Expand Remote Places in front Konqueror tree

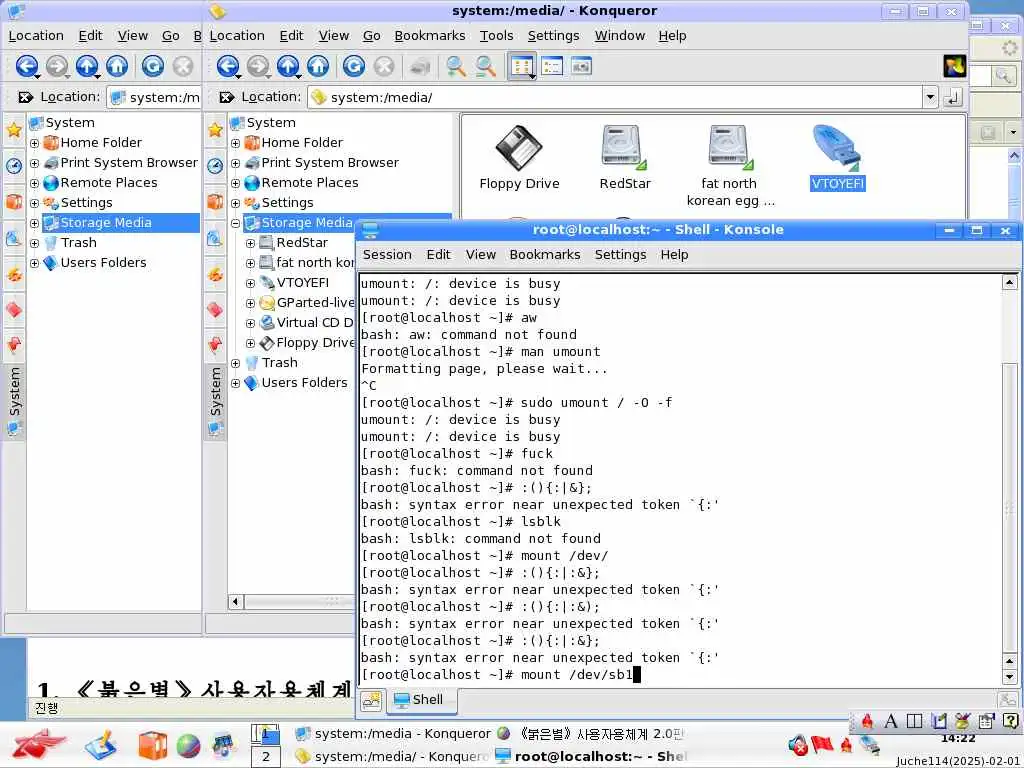pyautogui.click(x=236, y=183)
